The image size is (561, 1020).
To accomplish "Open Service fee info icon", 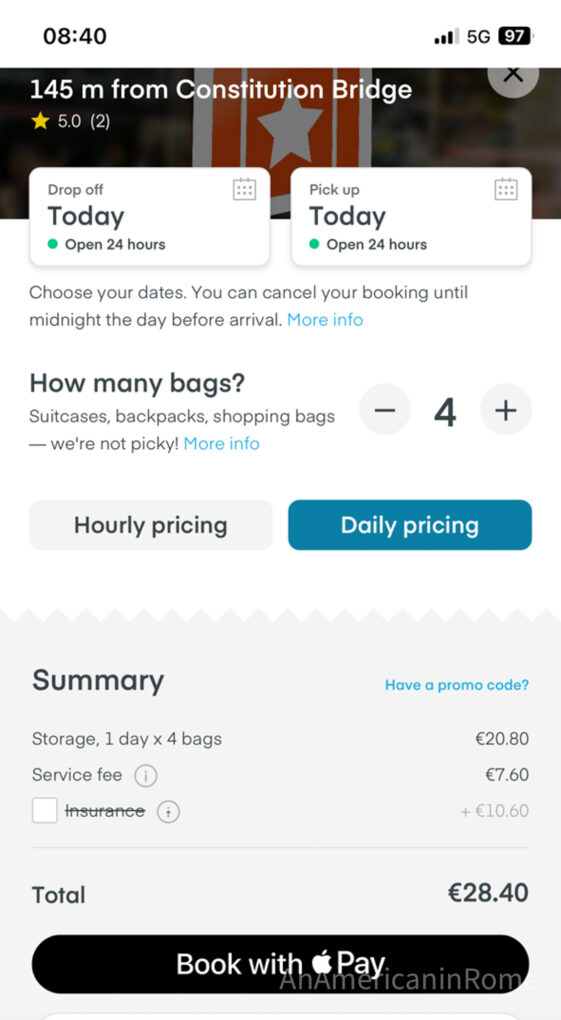I will tap(146, 775).
